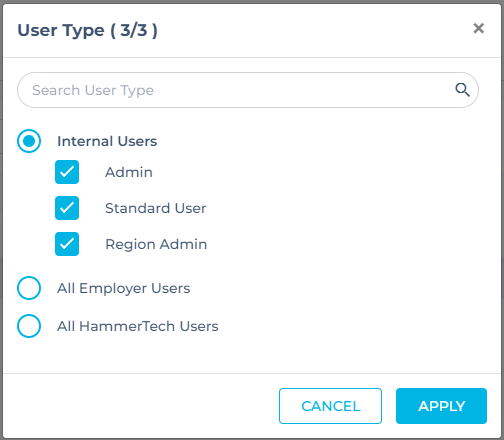Click the Region Admin label text
The image size is (504, 440).
click(156, 244)
